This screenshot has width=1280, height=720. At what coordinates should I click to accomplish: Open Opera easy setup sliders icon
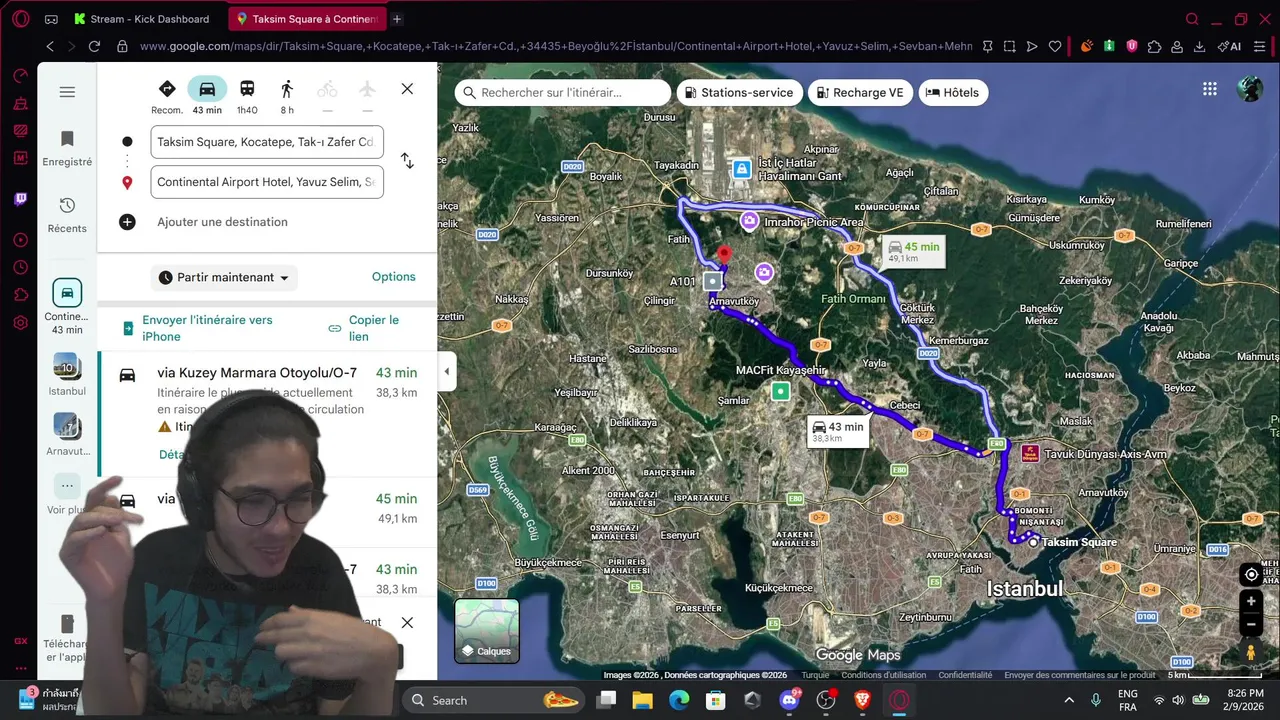pyautogui.click(x=1261, y=46)
